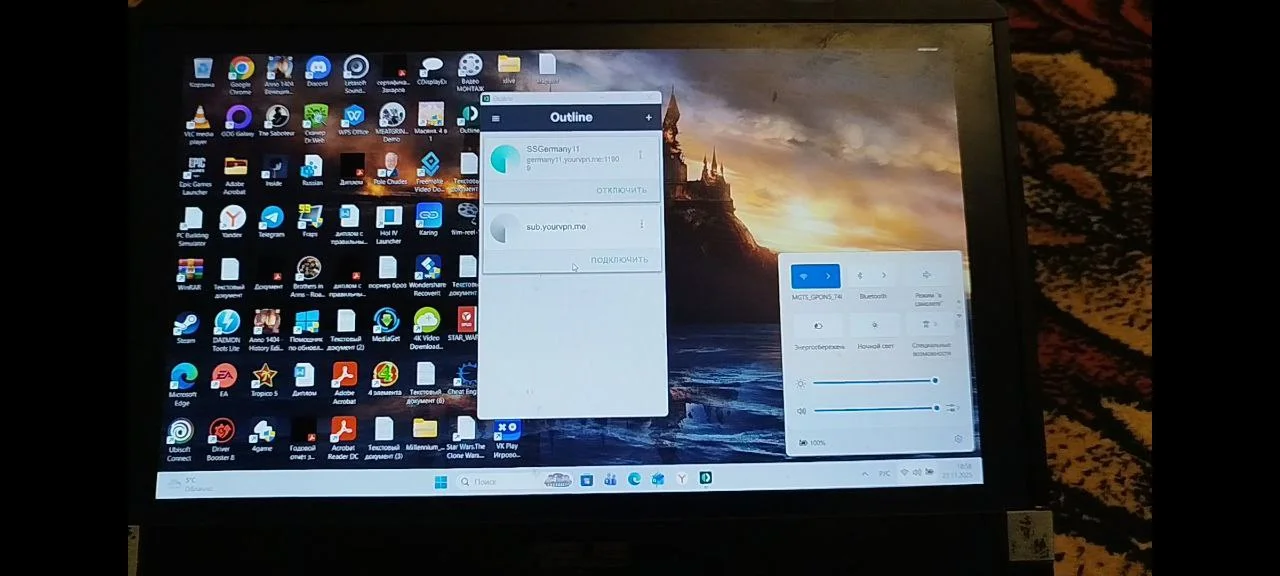The image size is (1280, 576).
Task: Click the plus icon to add server
Action: click(x=648, y=117)
